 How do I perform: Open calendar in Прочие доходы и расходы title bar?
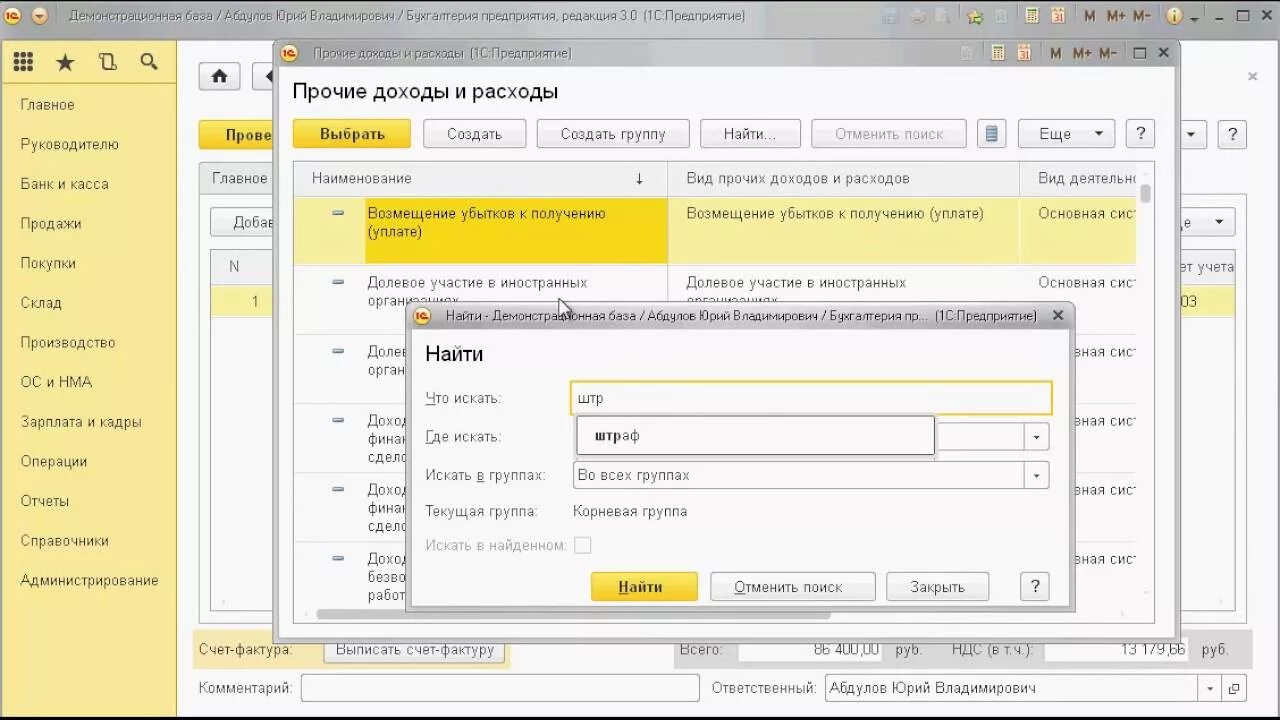tap(1023, 53)
